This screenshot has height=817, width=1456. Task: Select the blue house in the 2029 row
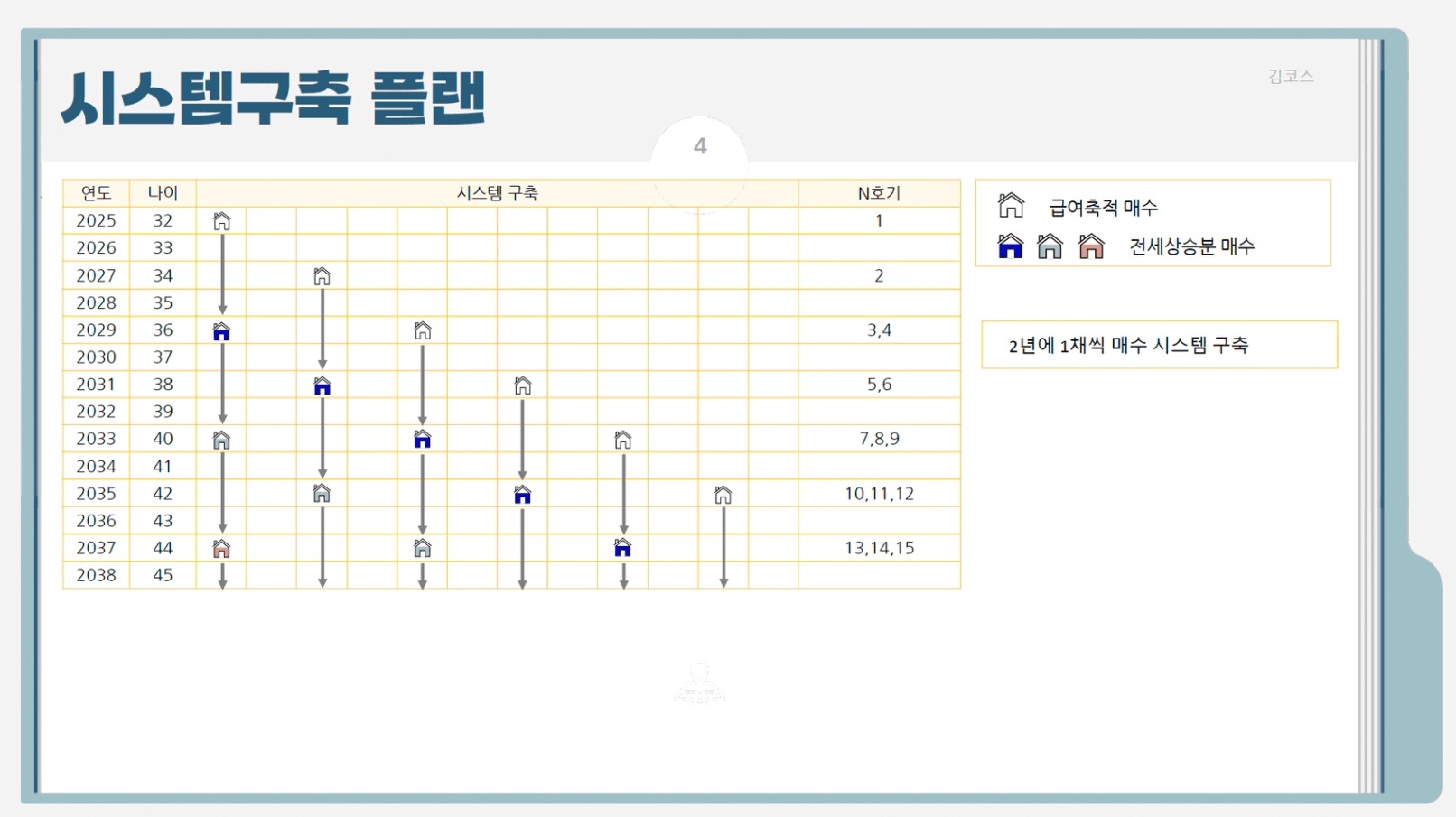[221, 331]
